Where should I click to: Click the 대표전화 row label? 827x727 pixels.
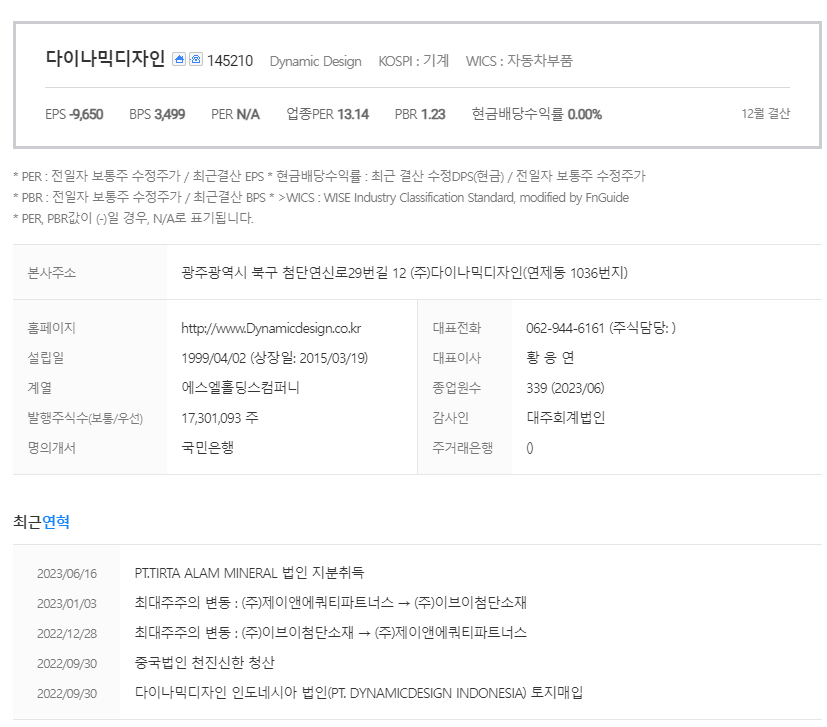457,328
